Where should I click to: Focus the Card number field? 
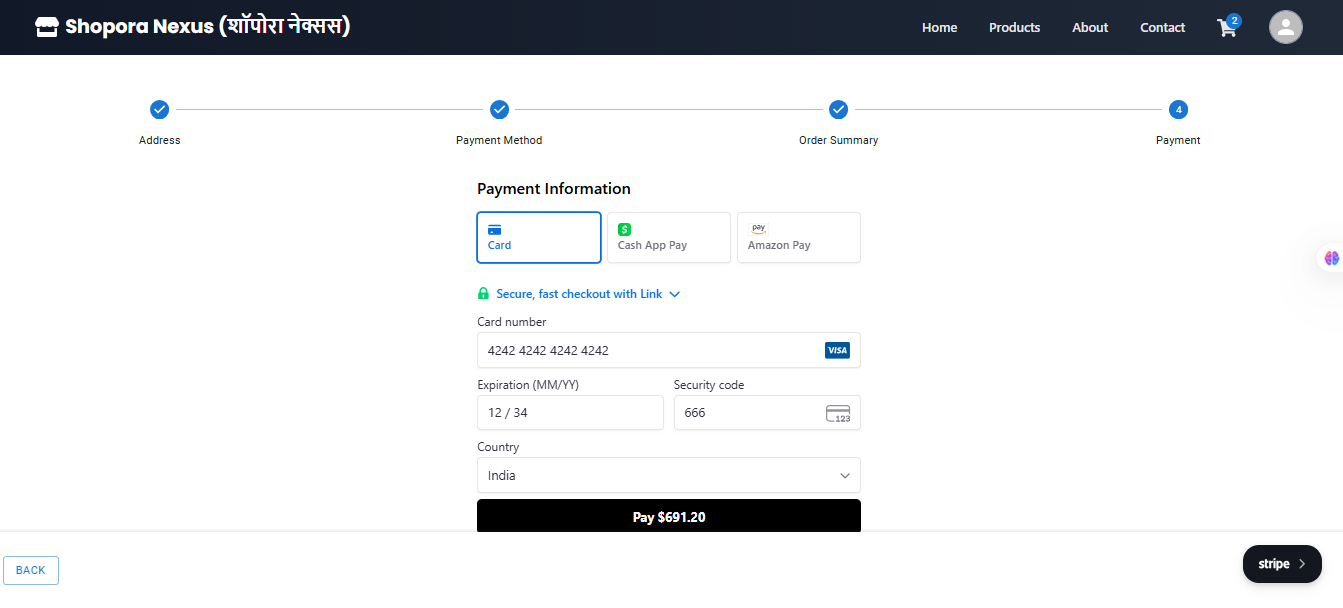click(x=669, y=350)
